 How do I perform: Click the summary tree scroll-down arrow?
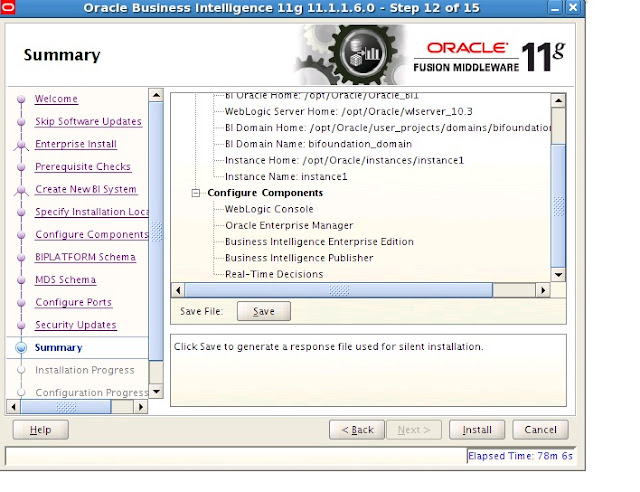pos(558,275)
